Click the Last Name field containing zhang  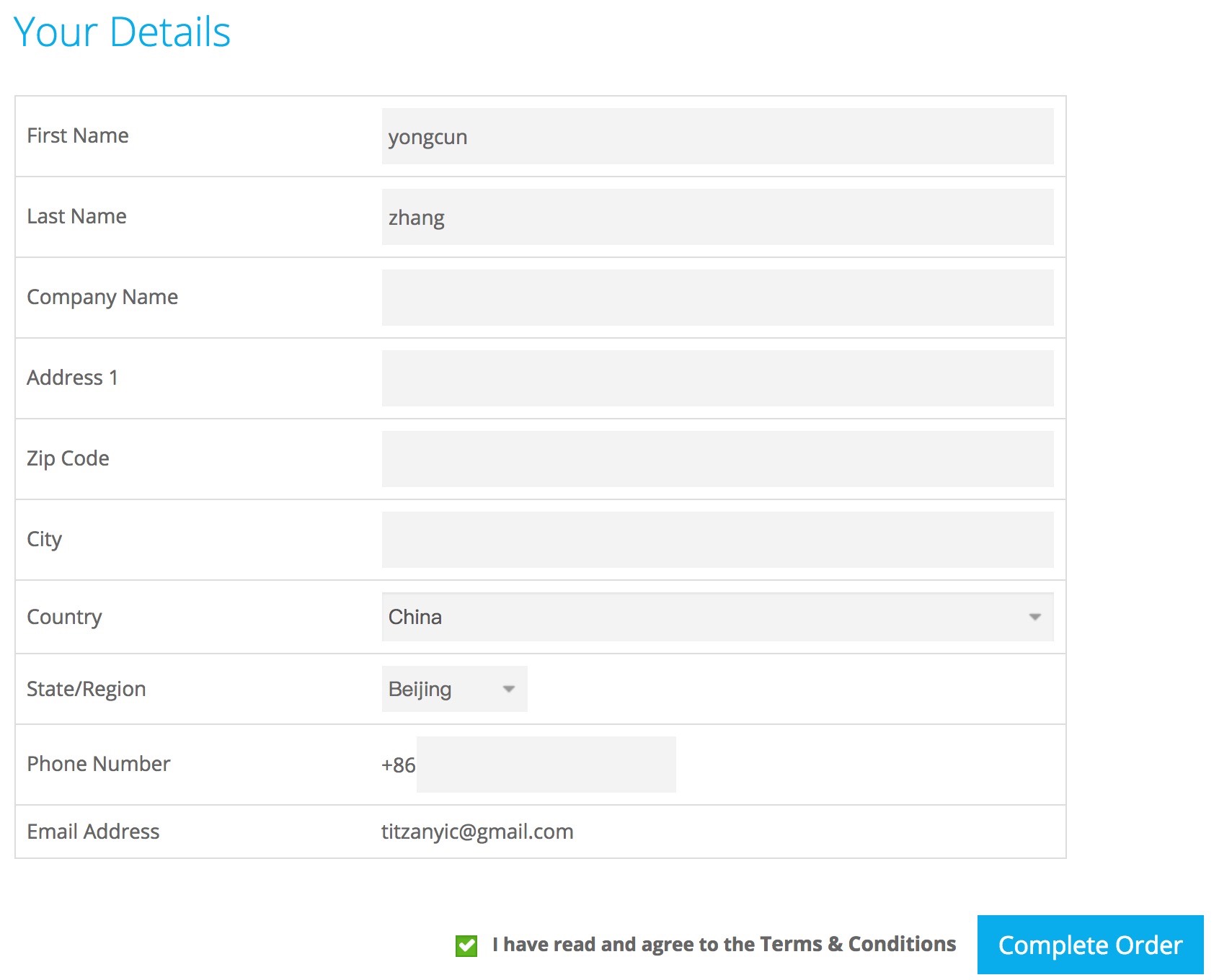click(717, 217)
